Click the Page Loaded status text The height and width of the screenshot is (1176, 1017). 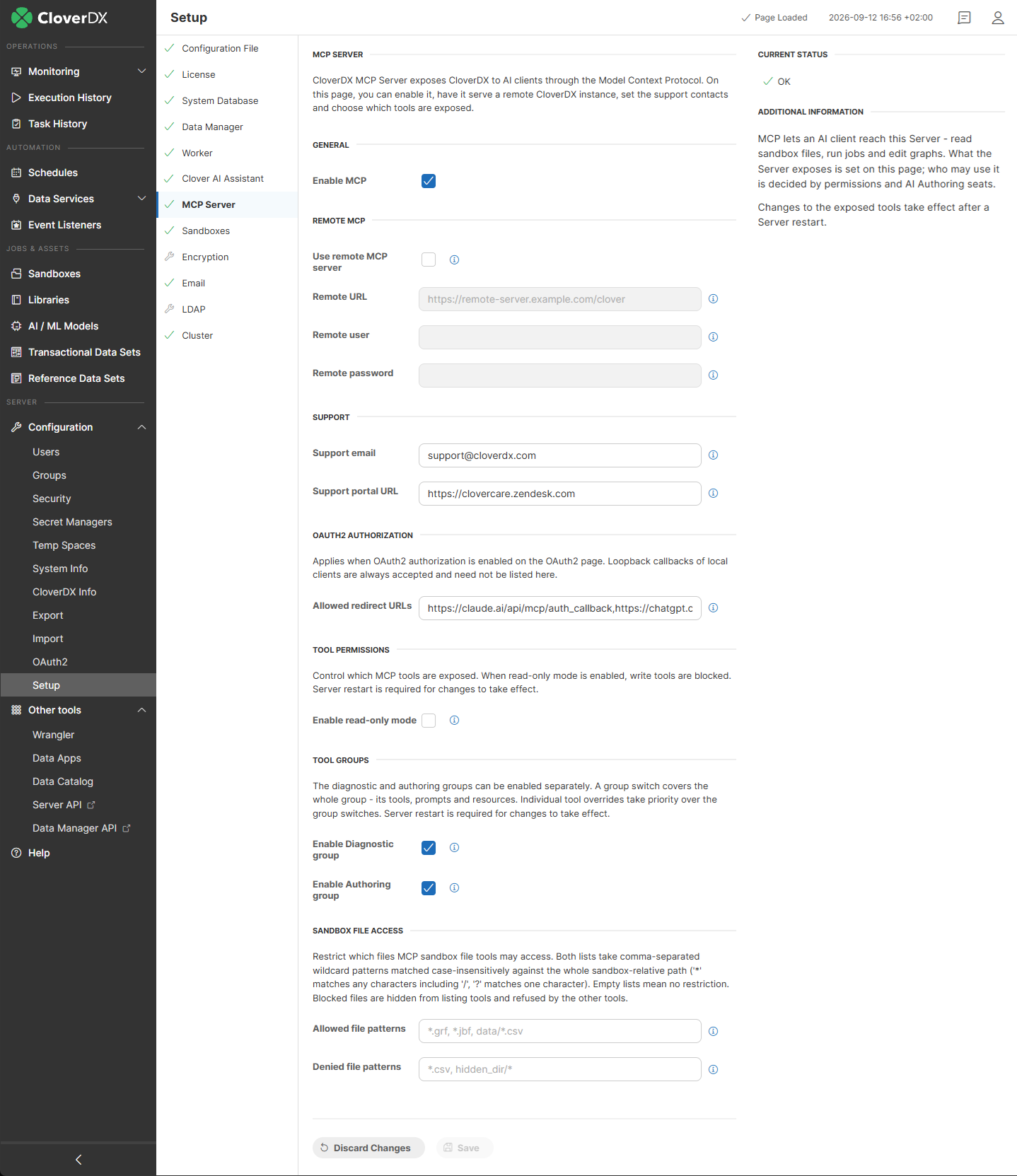coord(781,18)
